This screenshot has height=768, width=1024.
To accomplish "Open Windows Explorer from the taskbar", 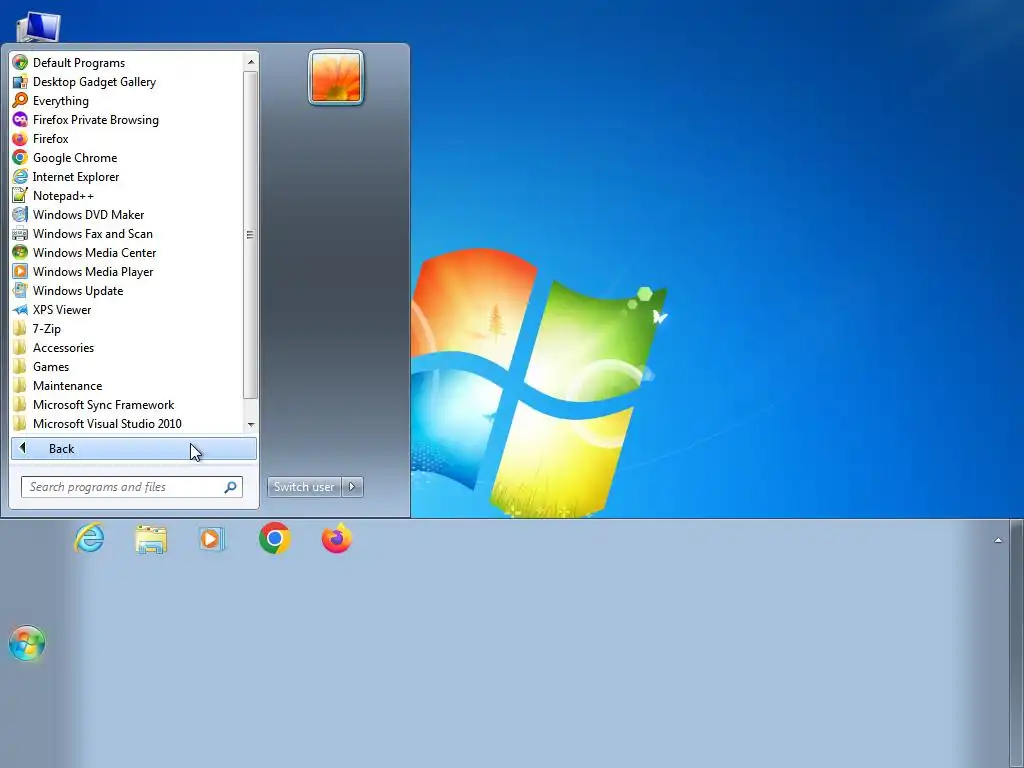I will point(151,539).
